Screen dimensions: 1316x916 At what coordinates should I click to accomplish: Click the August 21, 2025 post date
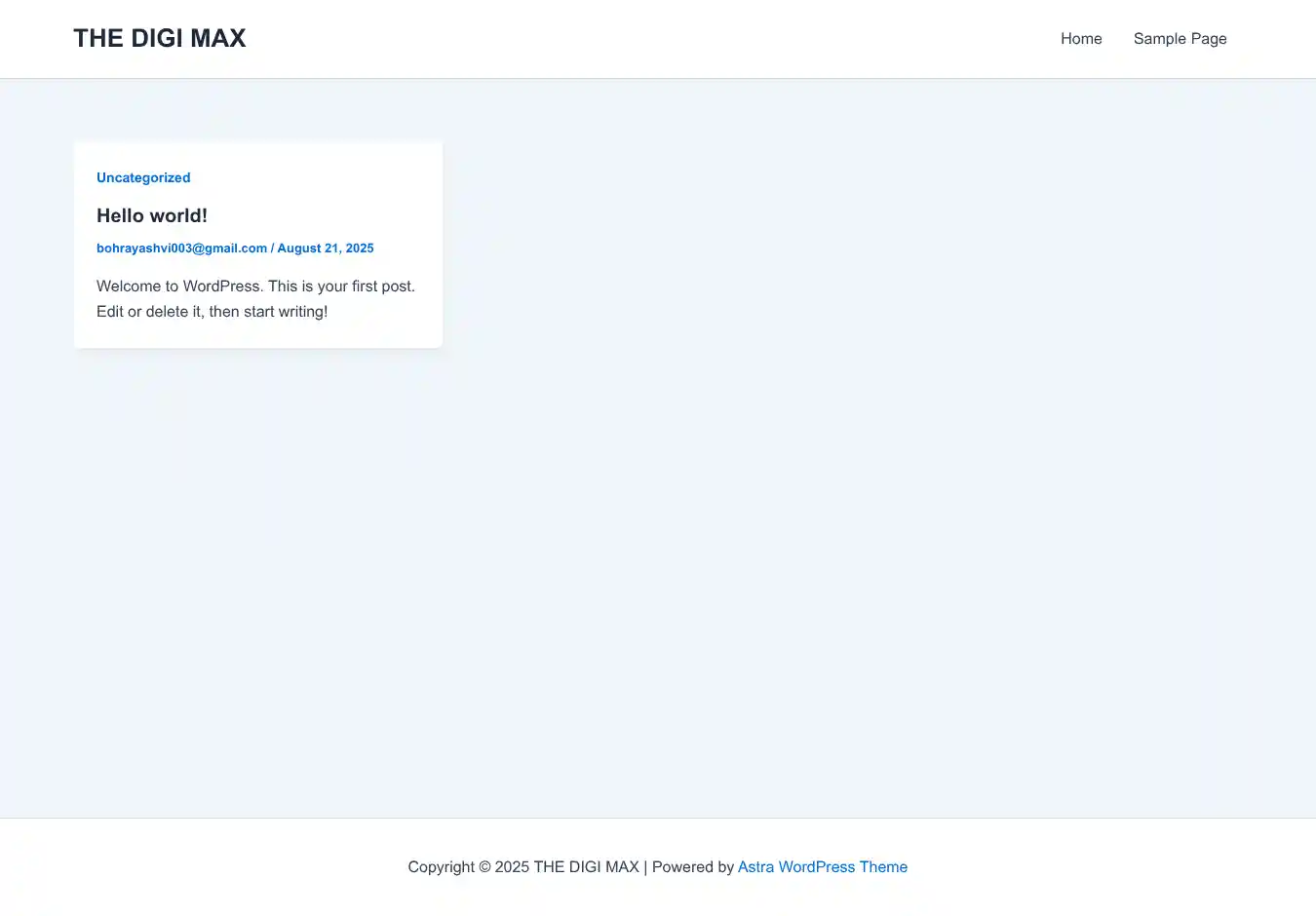coord(326,248)
